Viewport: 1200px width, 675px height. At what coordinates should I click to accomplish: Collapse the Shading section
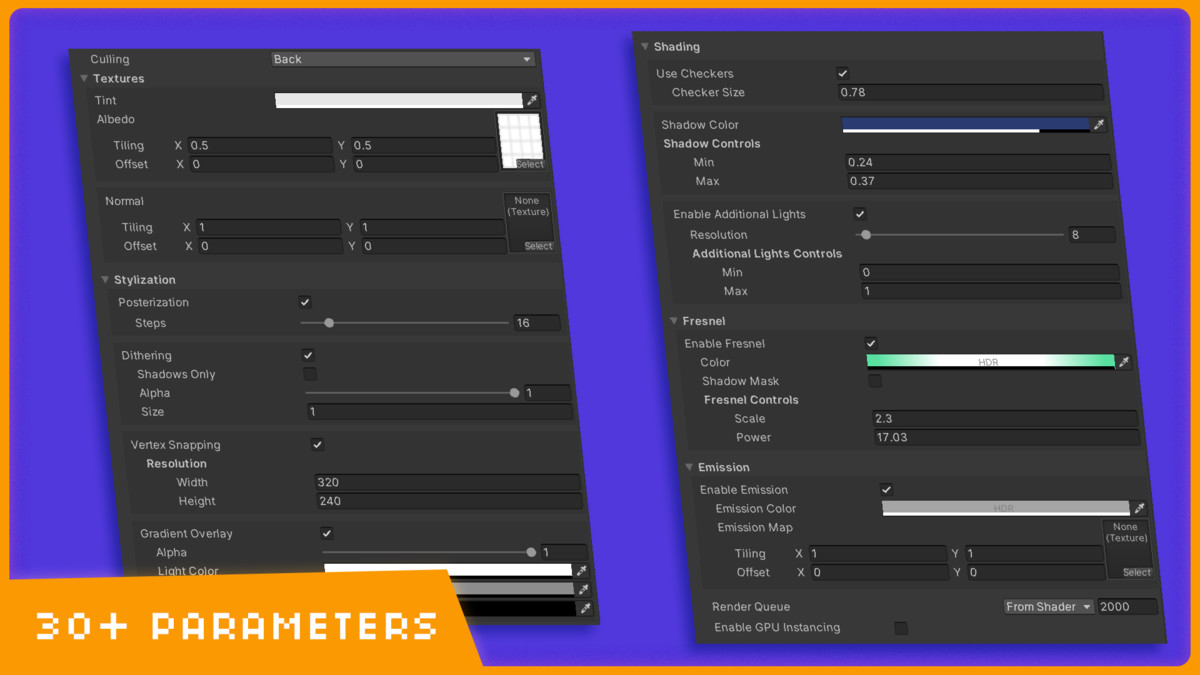(645, 47)
